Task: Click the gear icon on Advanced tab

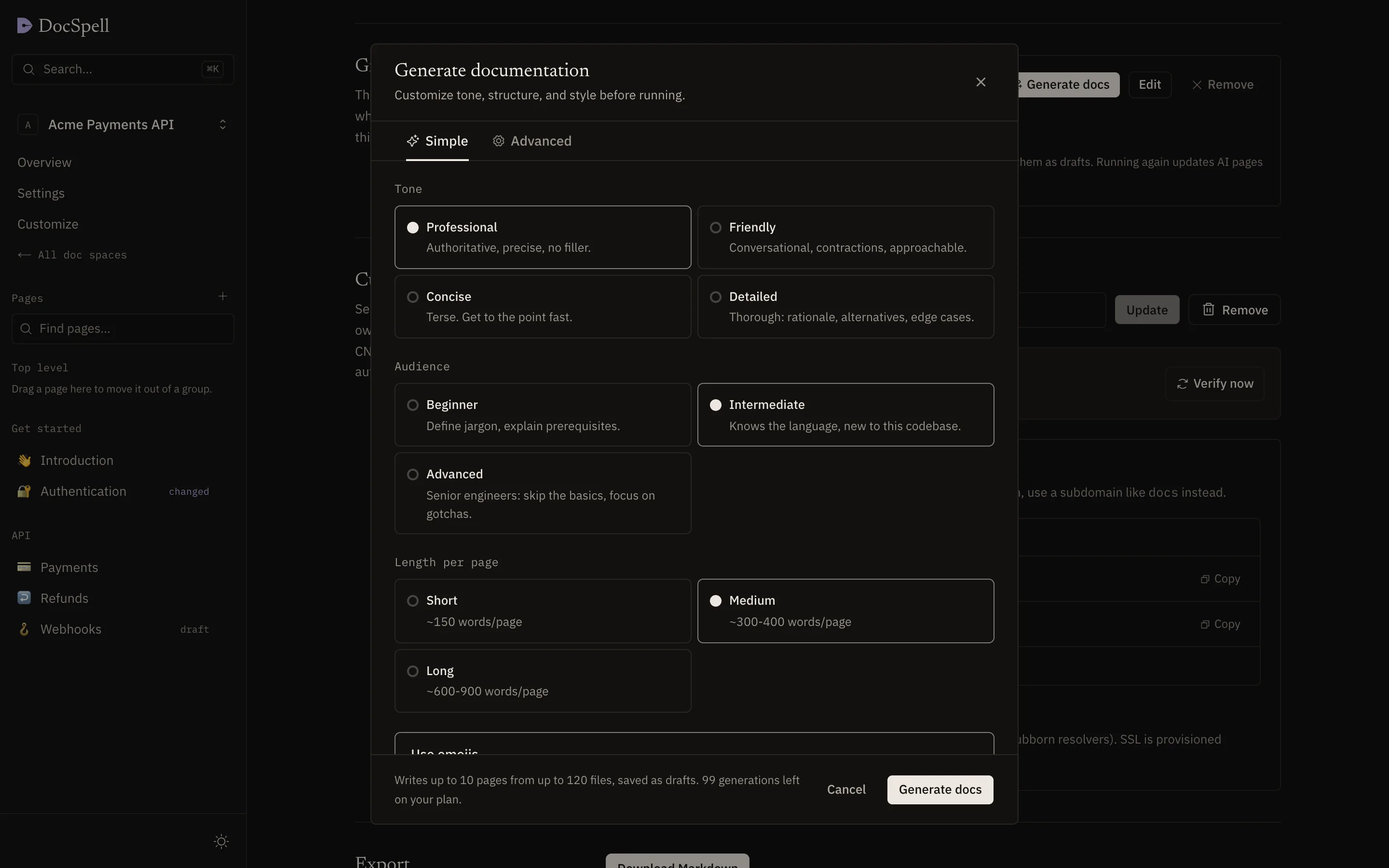Action: tap(498, 141)
